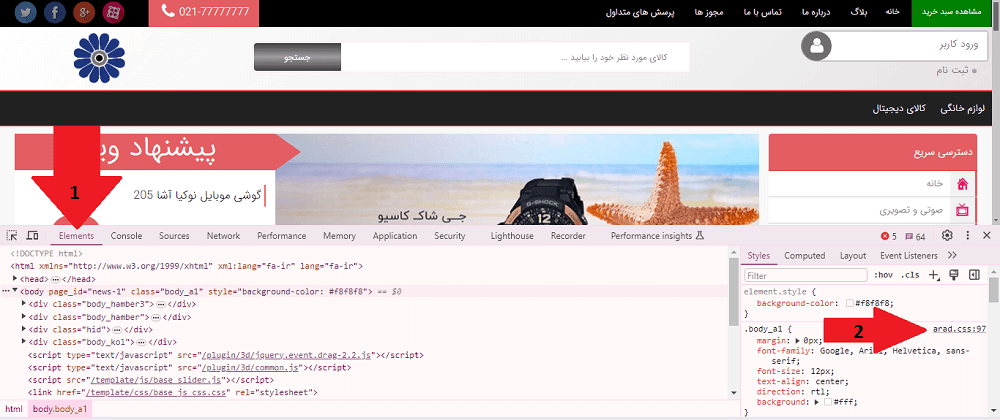Image resolution: width=1000 pixels, height=420 pixels.
Task: Click the #fff background color swatch
Action: (828, 402)
